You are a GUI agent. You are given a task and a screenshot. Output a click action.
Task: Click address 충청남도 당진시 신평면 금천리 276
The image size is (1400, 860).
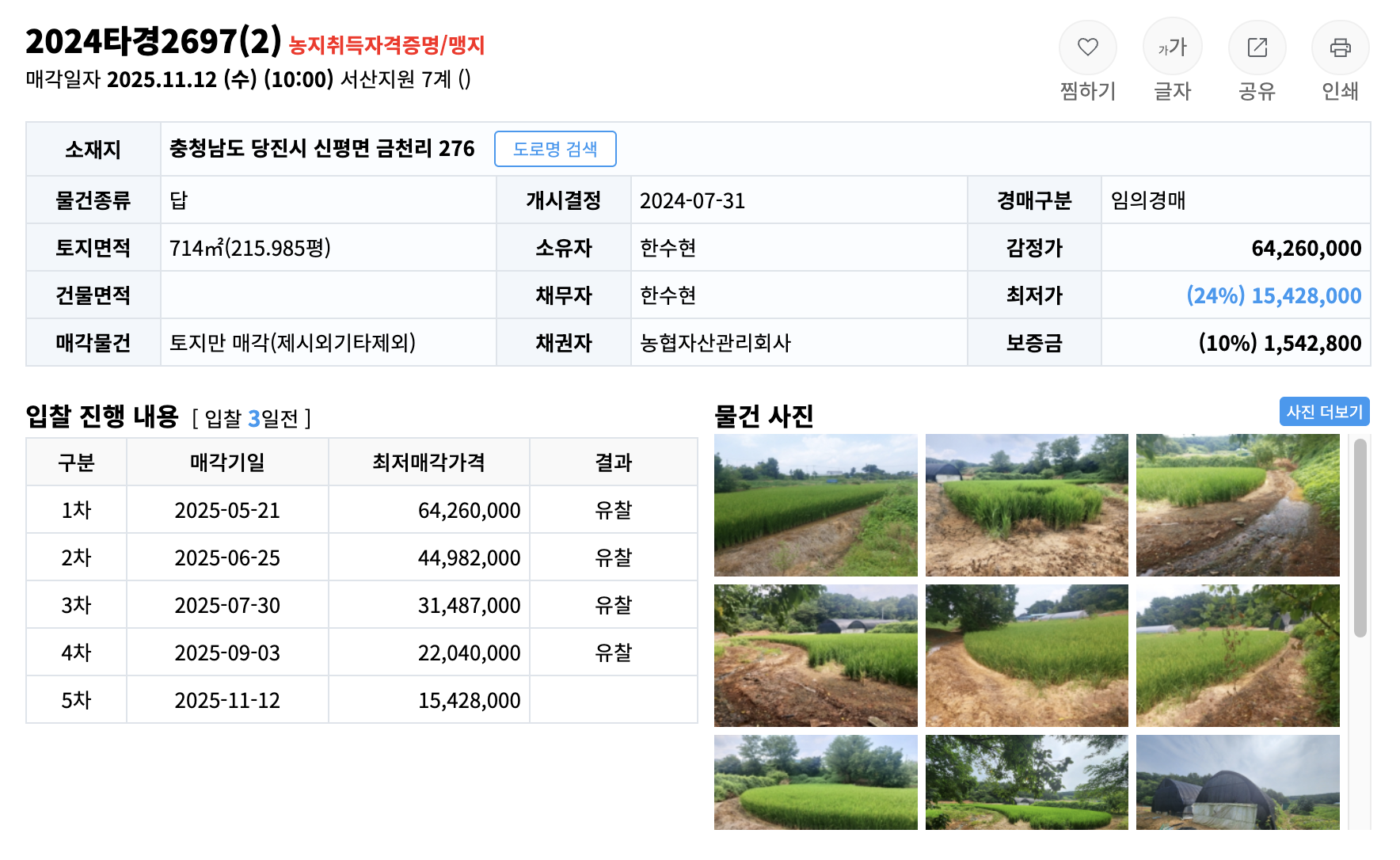[322, 149]
